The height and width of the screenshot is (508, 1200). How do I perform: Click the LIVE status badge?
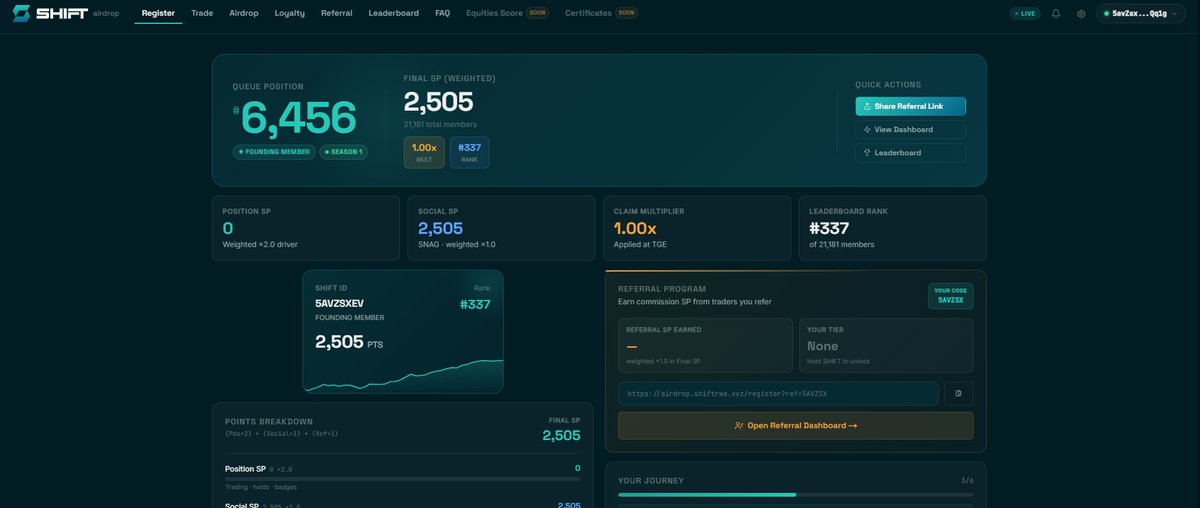tap(1023, 14)
